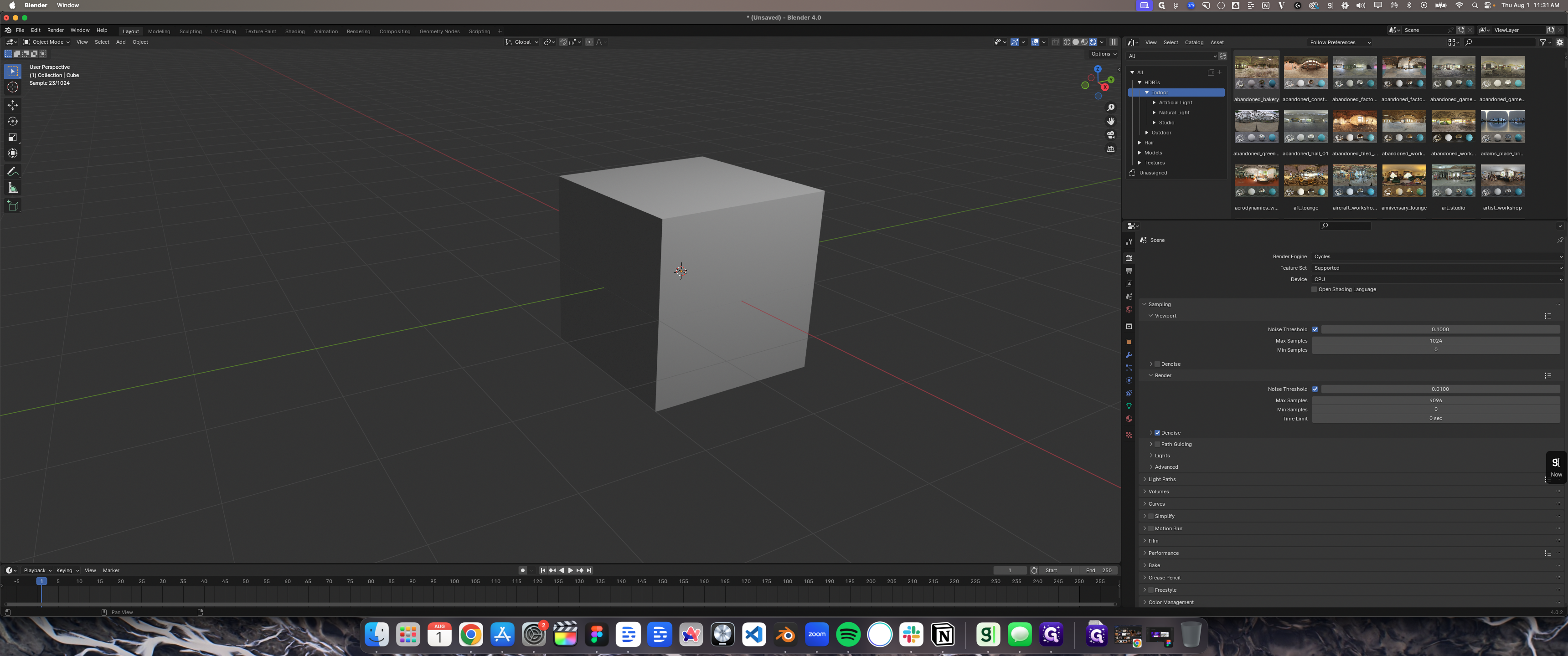1568x656 pixels.
Task: Switch viewport to material preview shading
Action: (x=1084, y=42)
